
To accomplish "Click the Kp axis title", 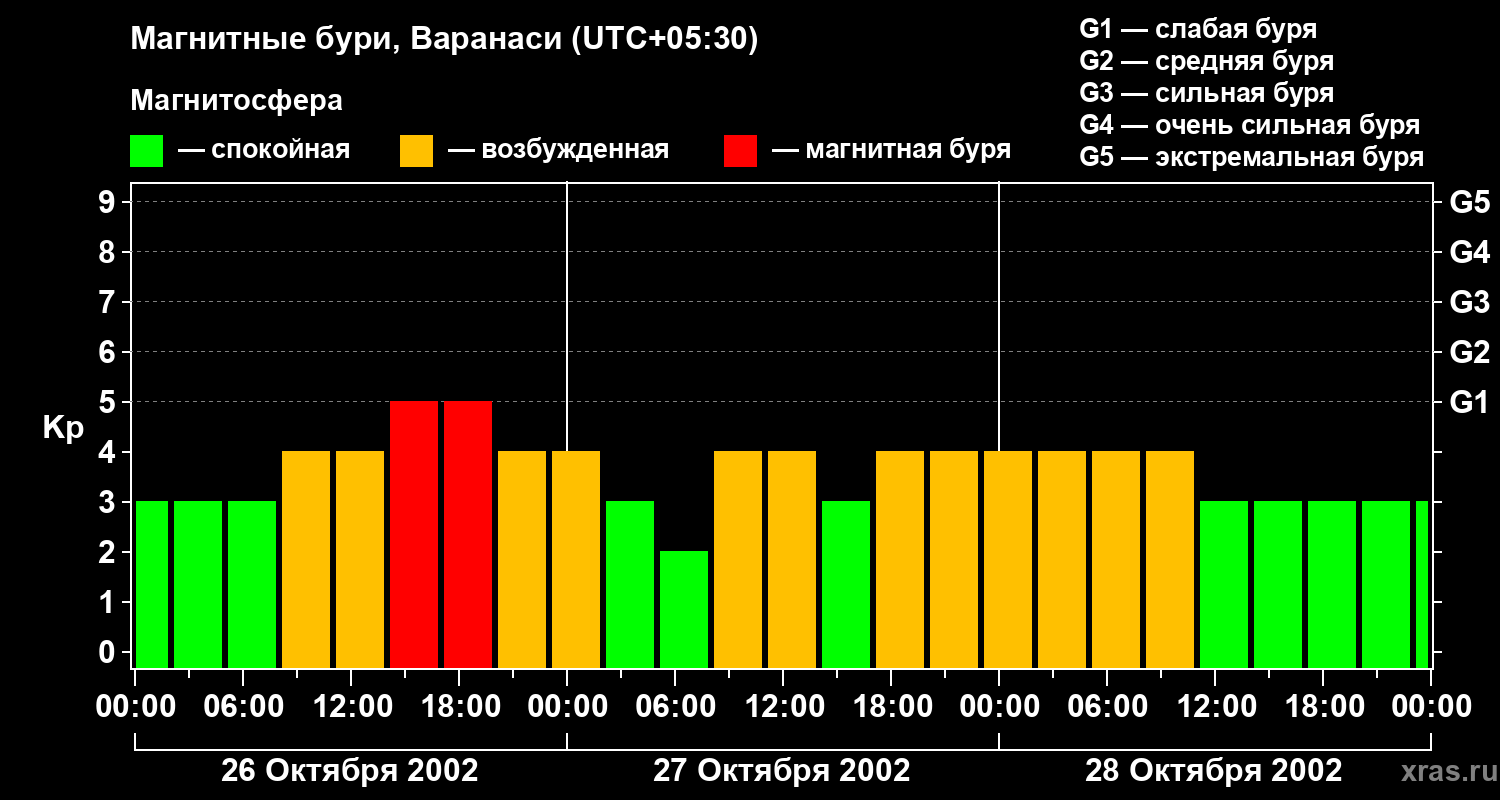I will (x=63, y=429).
